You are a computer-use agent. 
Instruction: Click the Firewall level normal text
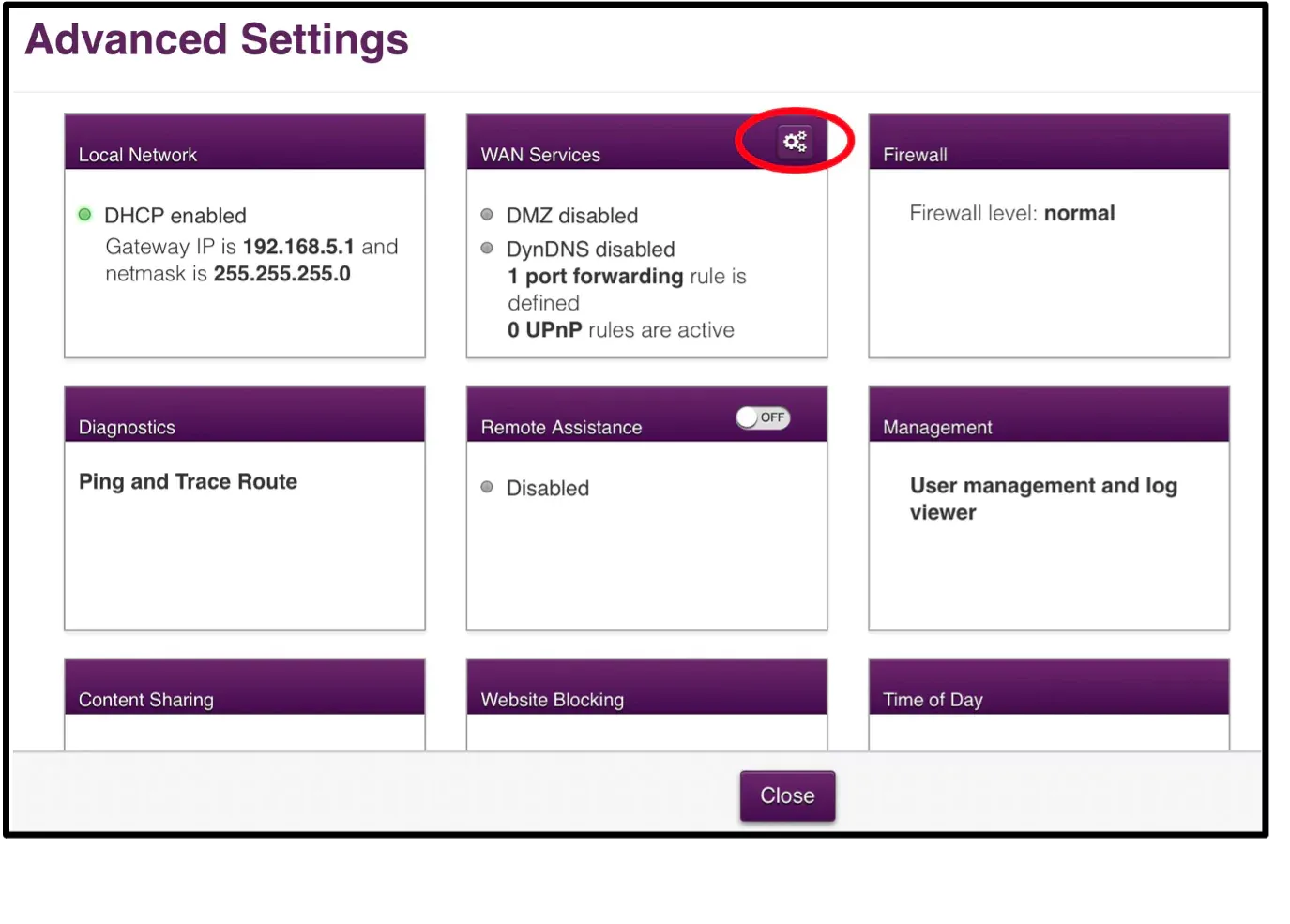(1011, 214)
